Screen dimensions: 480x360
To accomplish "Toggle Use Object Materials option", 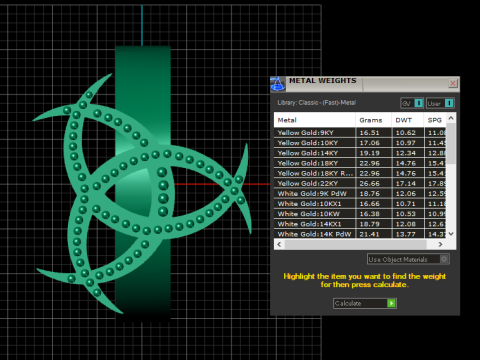I will [408, 259].
